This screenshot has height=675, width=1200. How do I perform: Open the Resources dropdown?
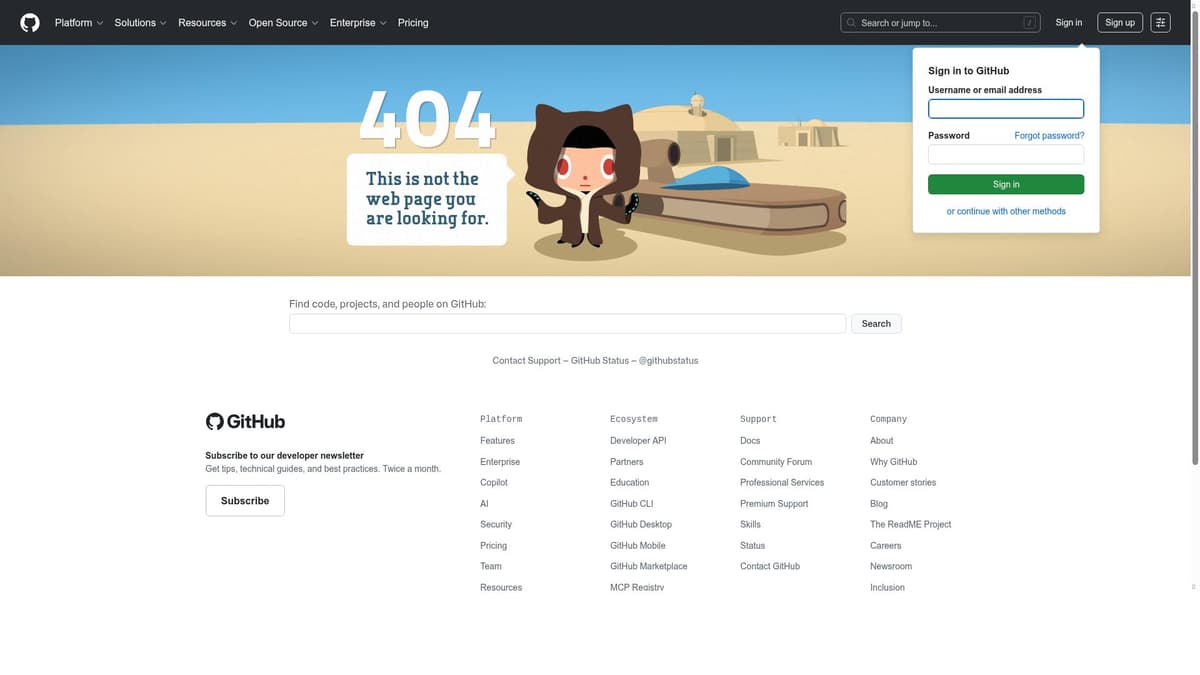[x=201, y=21]
